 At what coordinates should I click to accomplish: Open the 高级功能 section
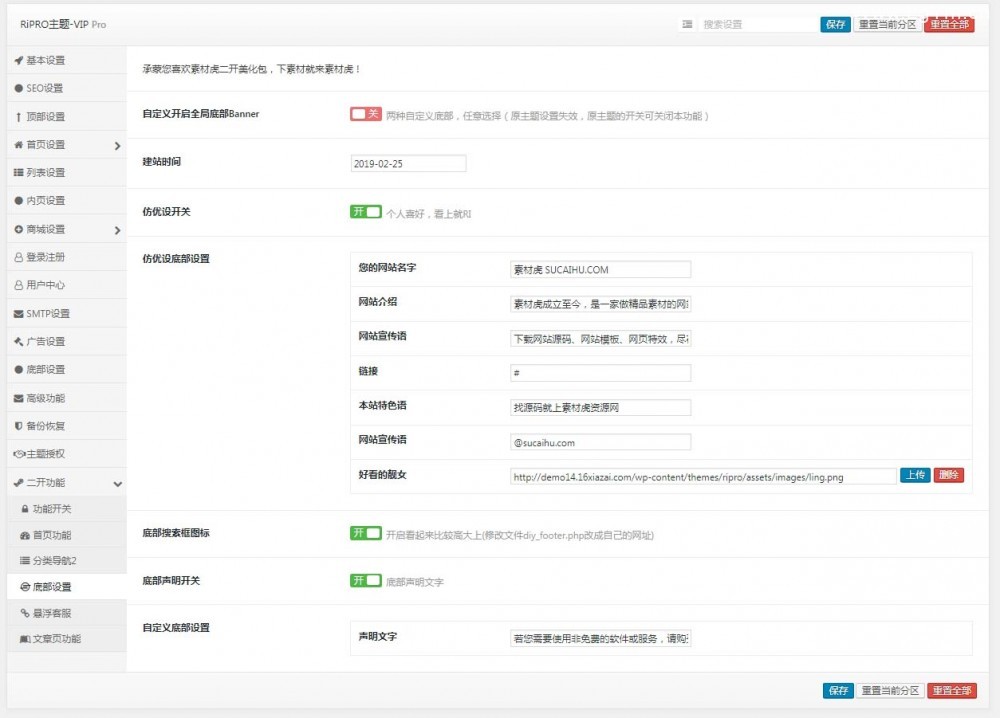pos(67,399)
